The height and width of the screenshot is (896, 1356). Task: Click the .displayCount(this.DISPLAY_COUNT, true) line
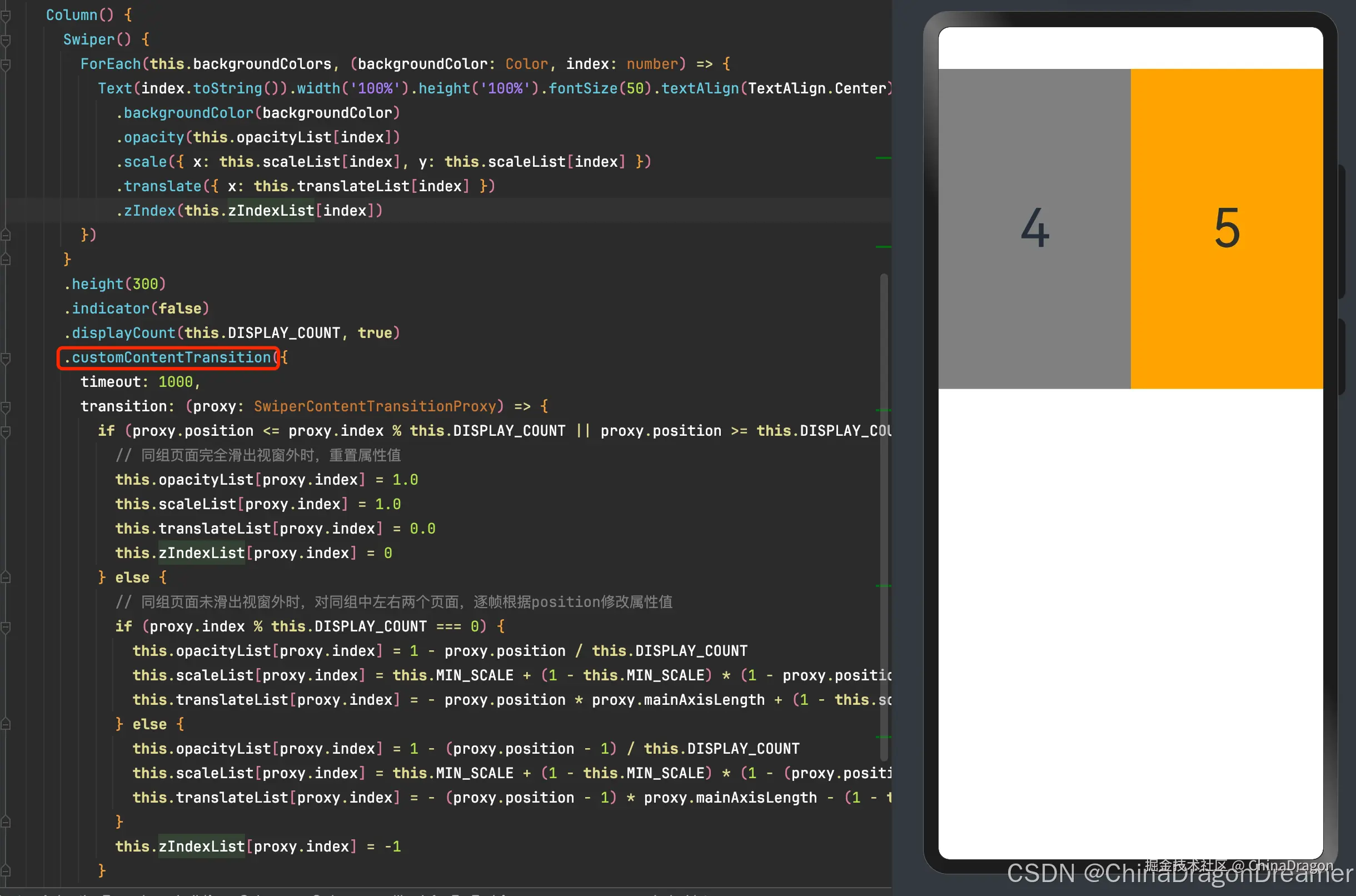coord(232,333)
